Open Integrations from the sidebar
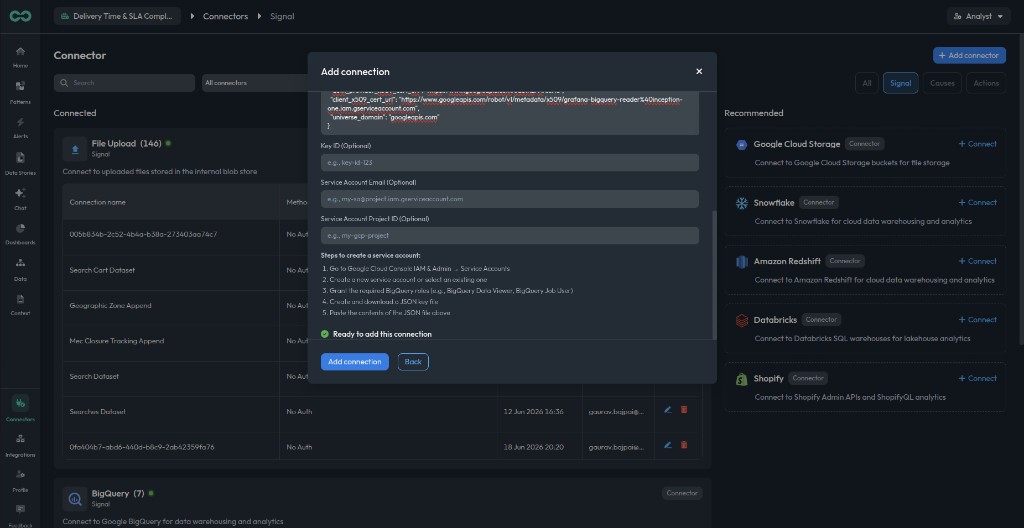The width and height of the screenshot is (1024, 528). coord(20,444)
